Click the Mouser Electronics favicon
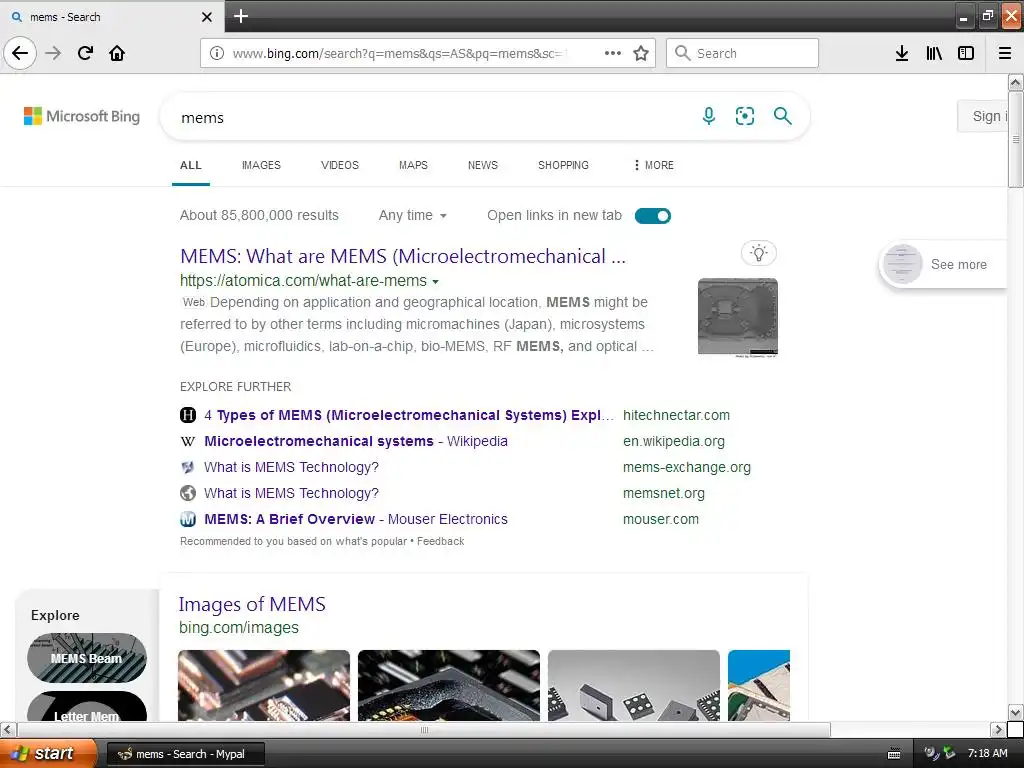This screenshot has height=768, width=1024. (188, 519)
